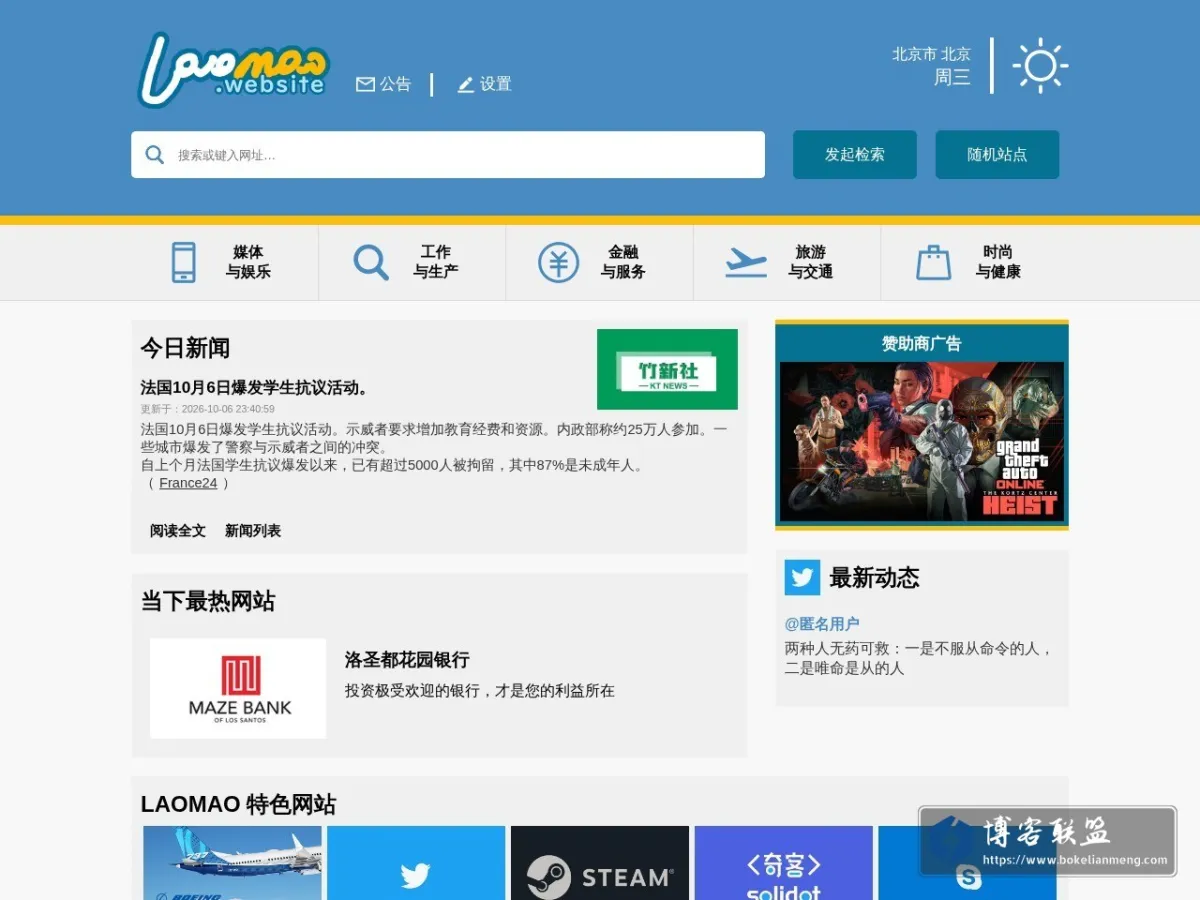The height and width of the screenshot is (900, 1200).
Task: Open the 金融与服务 category tab
Action: (600, 262)
